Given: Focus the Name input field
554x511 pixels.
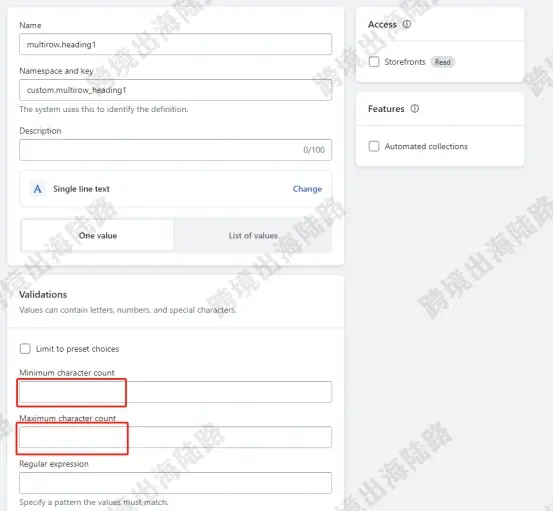Looking at the screenshot, I should [x=175, y=44].
